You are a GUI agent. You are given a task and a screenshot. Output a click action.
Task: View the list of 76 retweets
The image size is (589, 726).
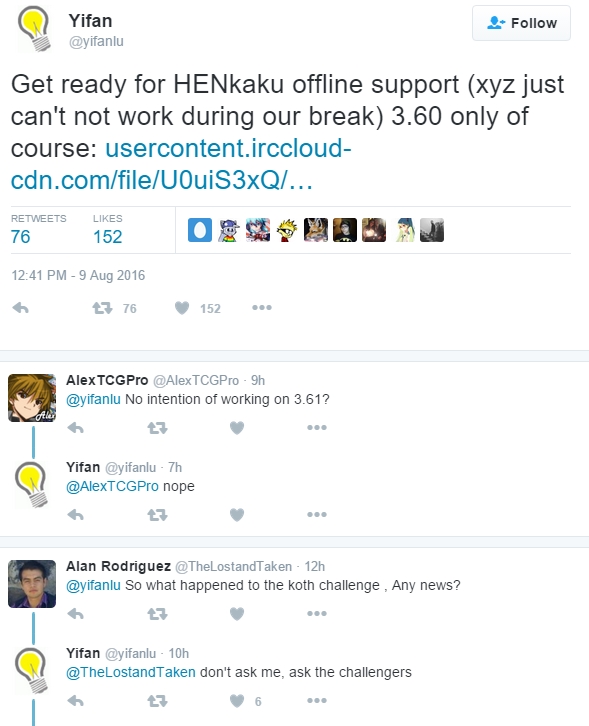coord(38,230)
